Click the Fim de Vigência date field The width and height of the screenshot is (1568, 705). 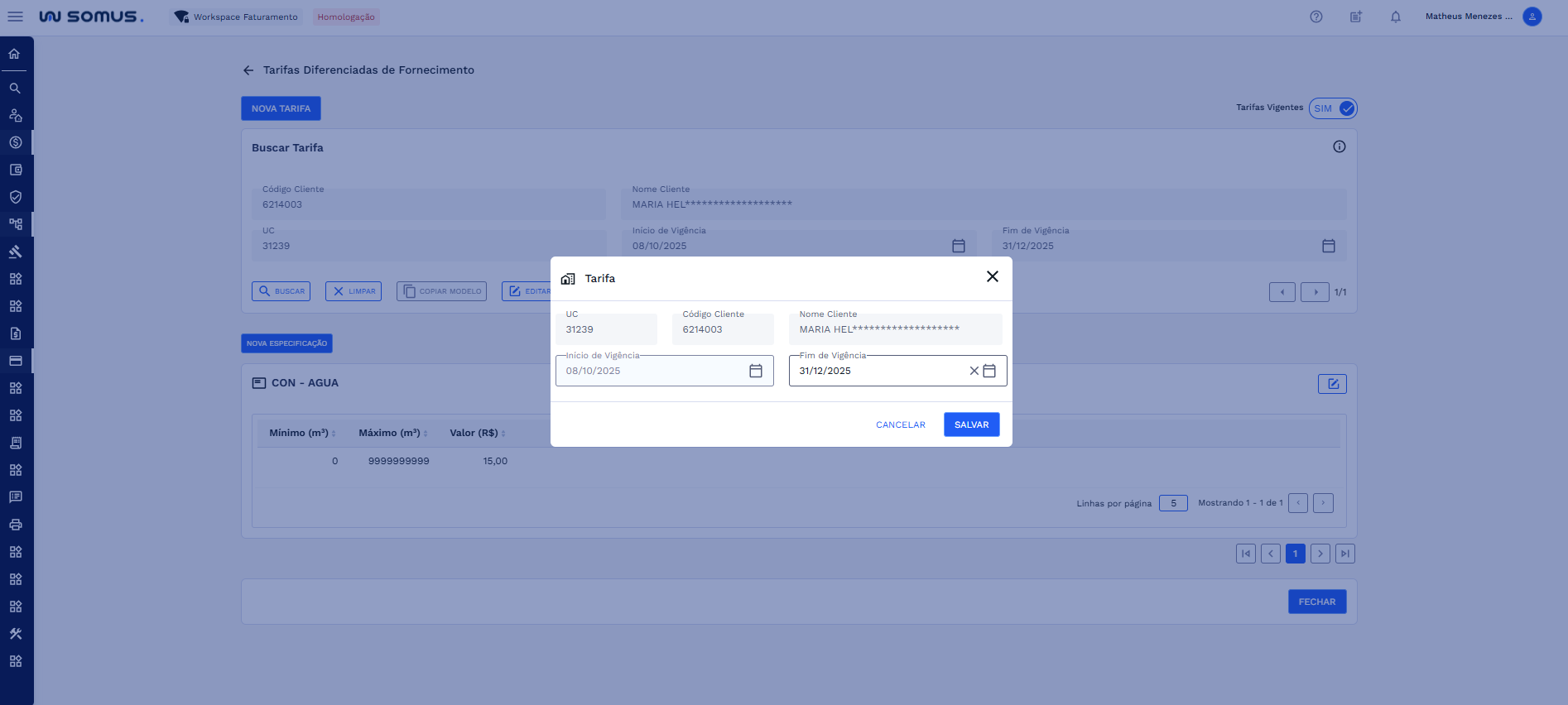click(x=878, y=371)
